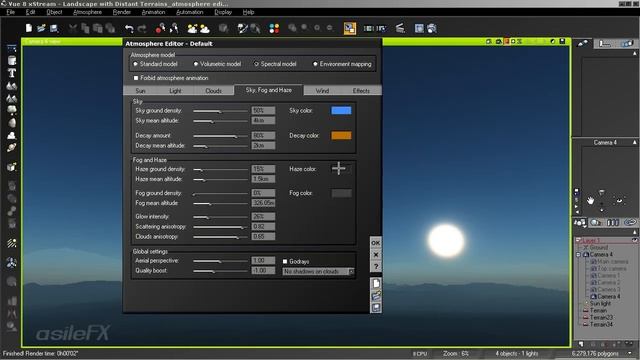The height and width of the screenshot is (360, 640).
Task: Click the Undo arrow icon
Action: coord(129,29)
